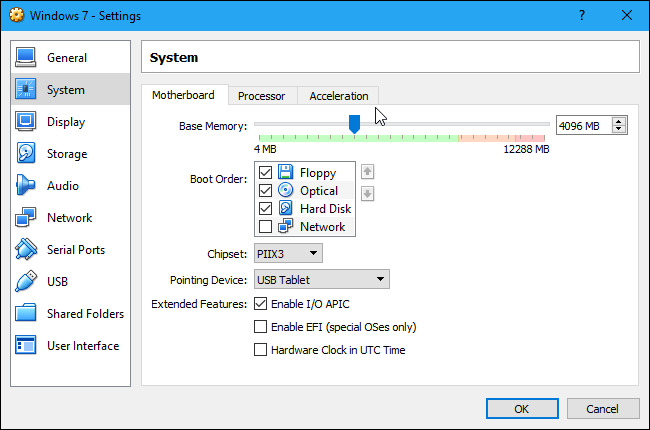Toggle Enable EFI (special OSes only)
650x430 pixels.
(x=261, y=327)
